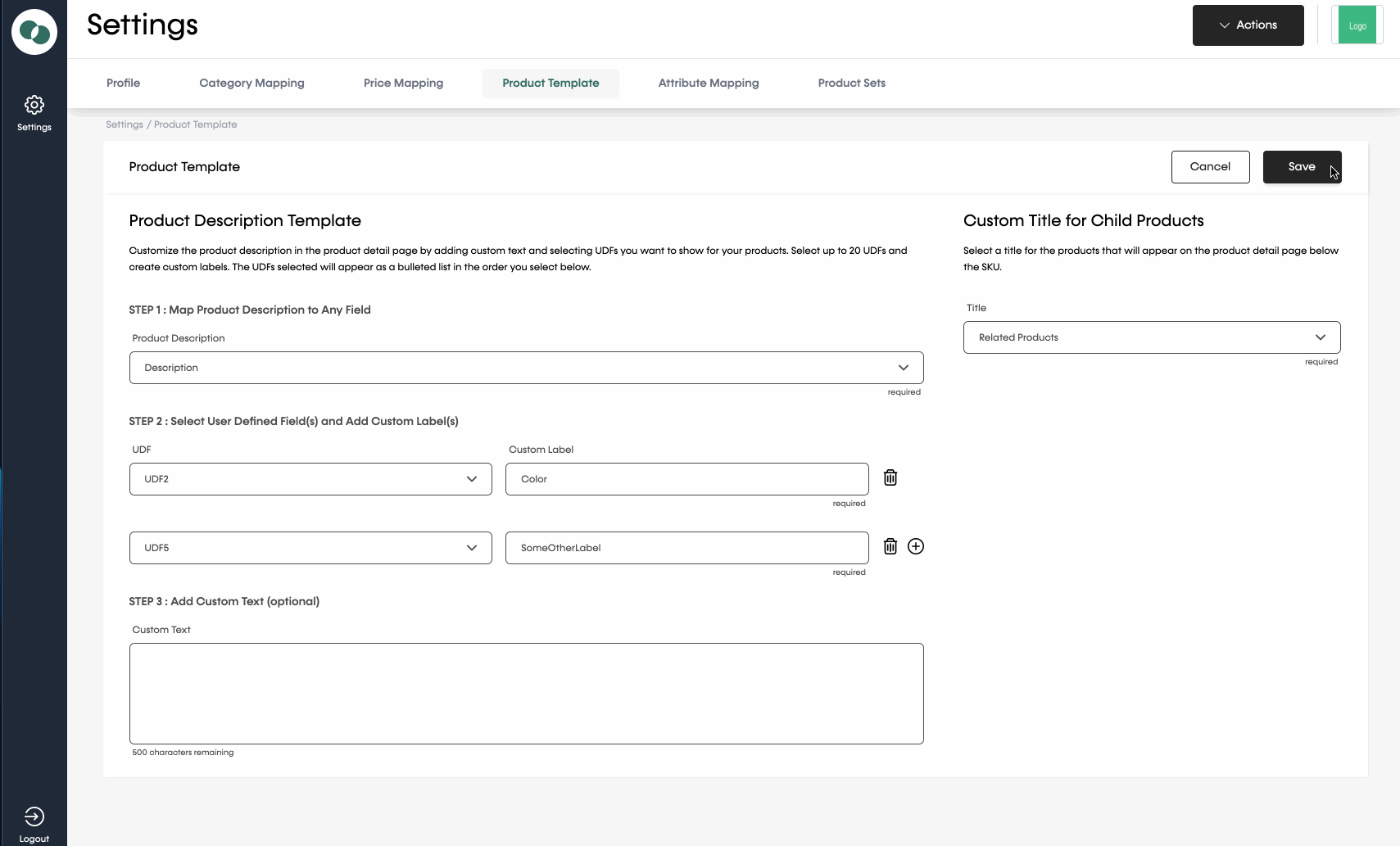Click 'STEP 1 : Map Product Description' label
Screen dimensions: 1400x846
pyautogui.click(x=250, y=310)
